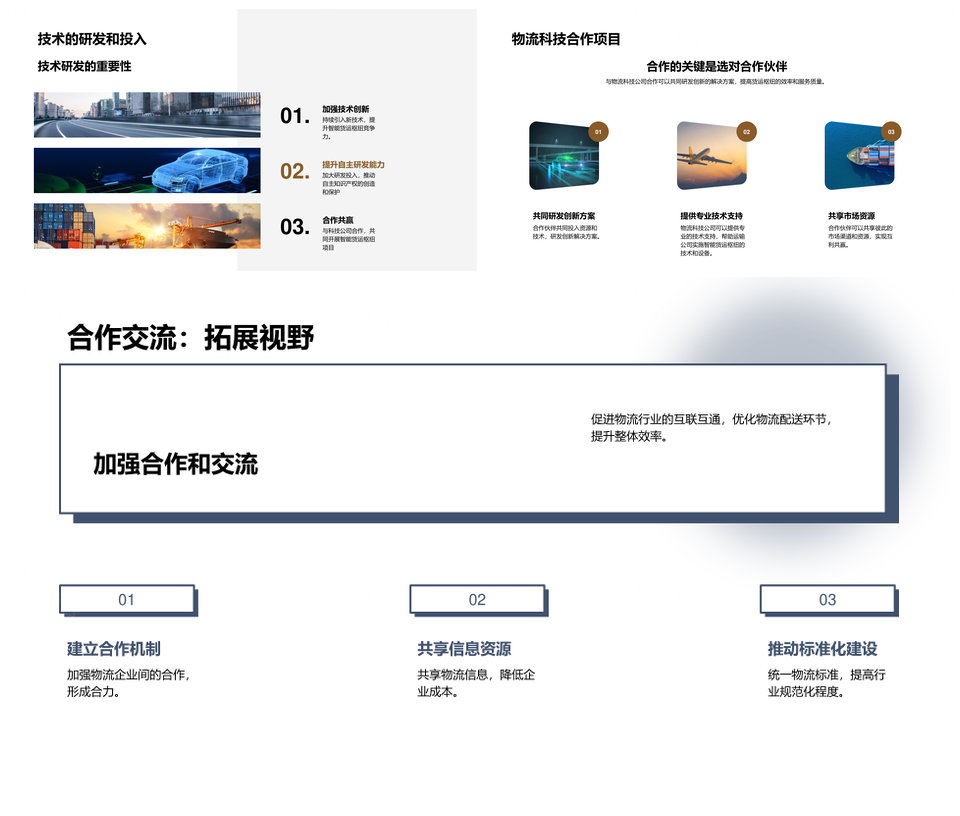Select the highlighted 提升自主研发能力 item

(353, 164)
